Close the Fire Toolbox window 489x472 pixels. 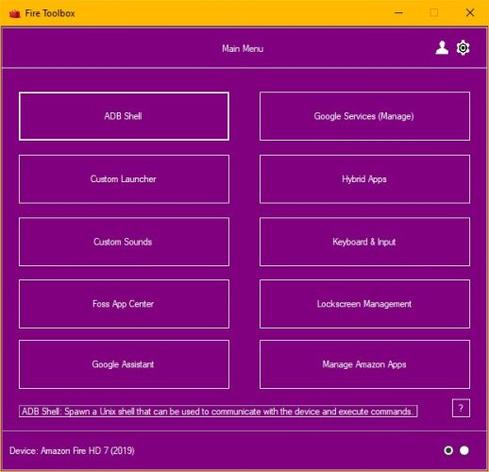(x=470, y=13)
